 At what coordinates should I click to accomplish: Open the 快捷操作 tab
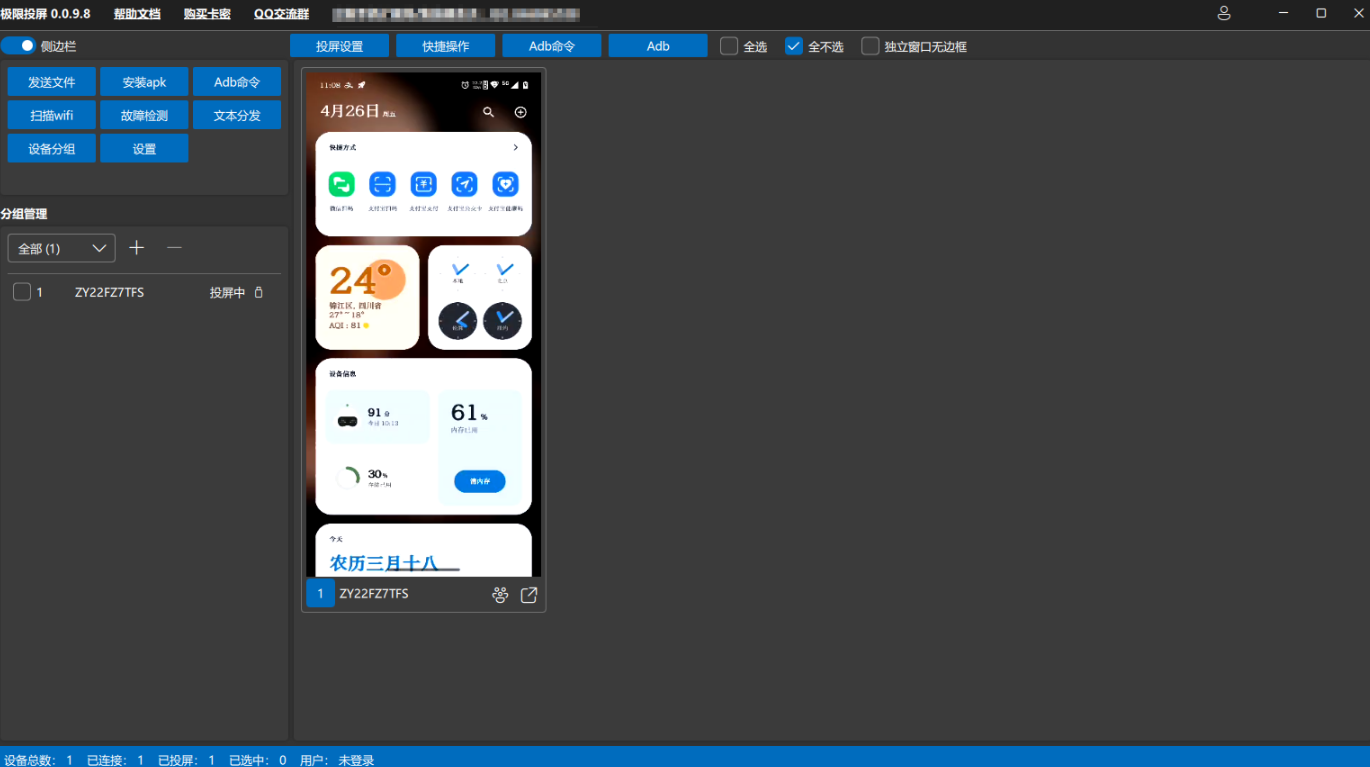(x=445, y=46)
